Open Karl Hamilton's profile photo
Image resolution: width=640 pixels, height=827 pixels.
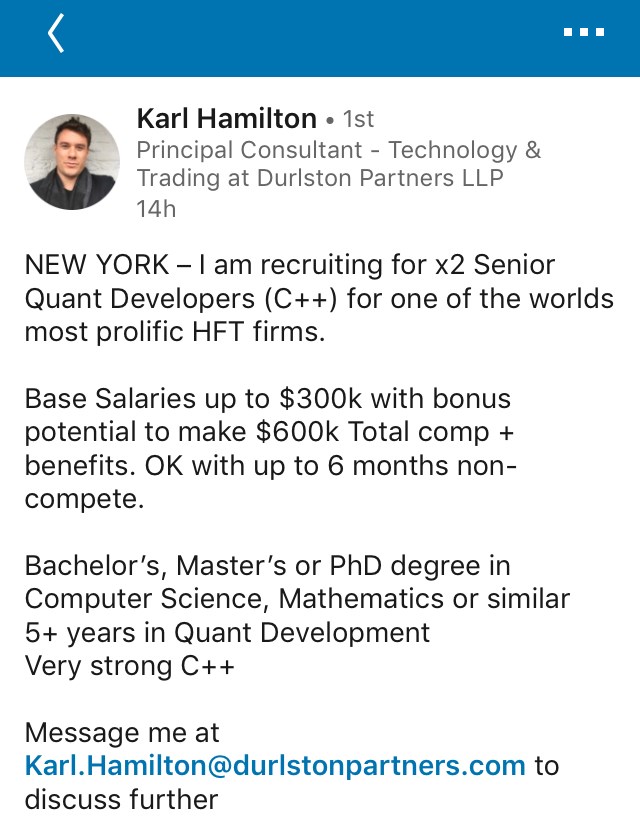click(72, 161)
